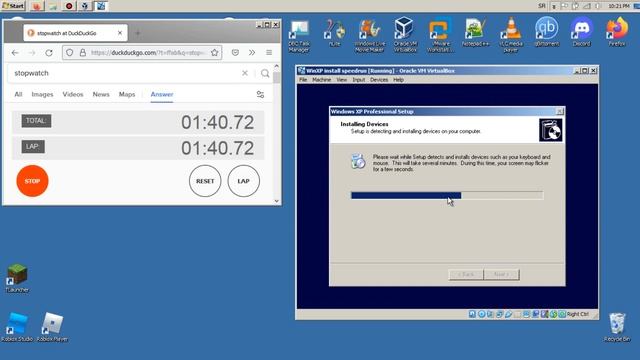640x360 pixels.
Task: Open Discord desktop shortcut
Action: tap(581, 32)
